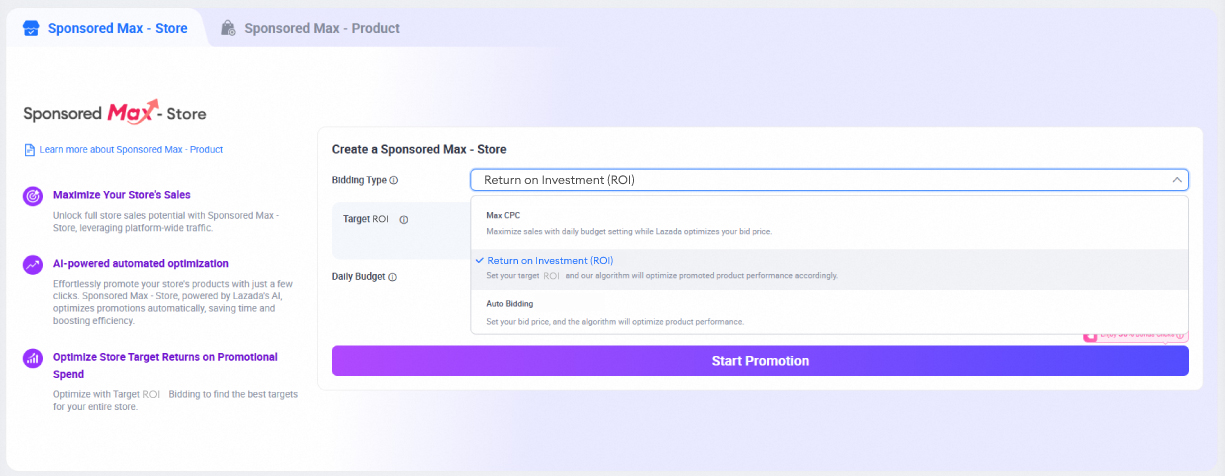Click the 'Daily Budget' label
The image size is (1225, 476).
click(x=358, y=277)
